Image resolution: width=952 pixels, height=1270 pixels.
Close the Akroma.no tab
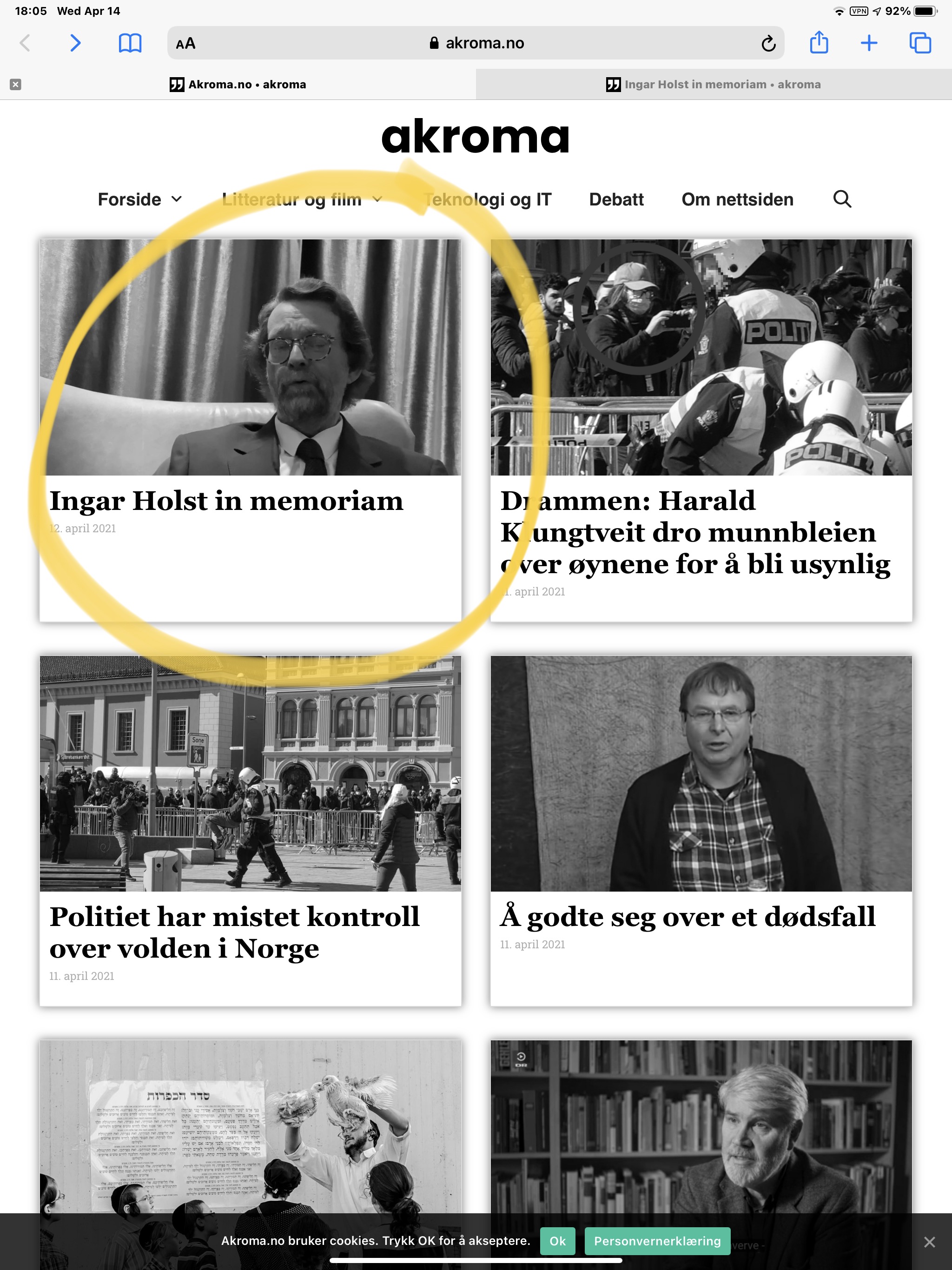(x=15, y=85)
